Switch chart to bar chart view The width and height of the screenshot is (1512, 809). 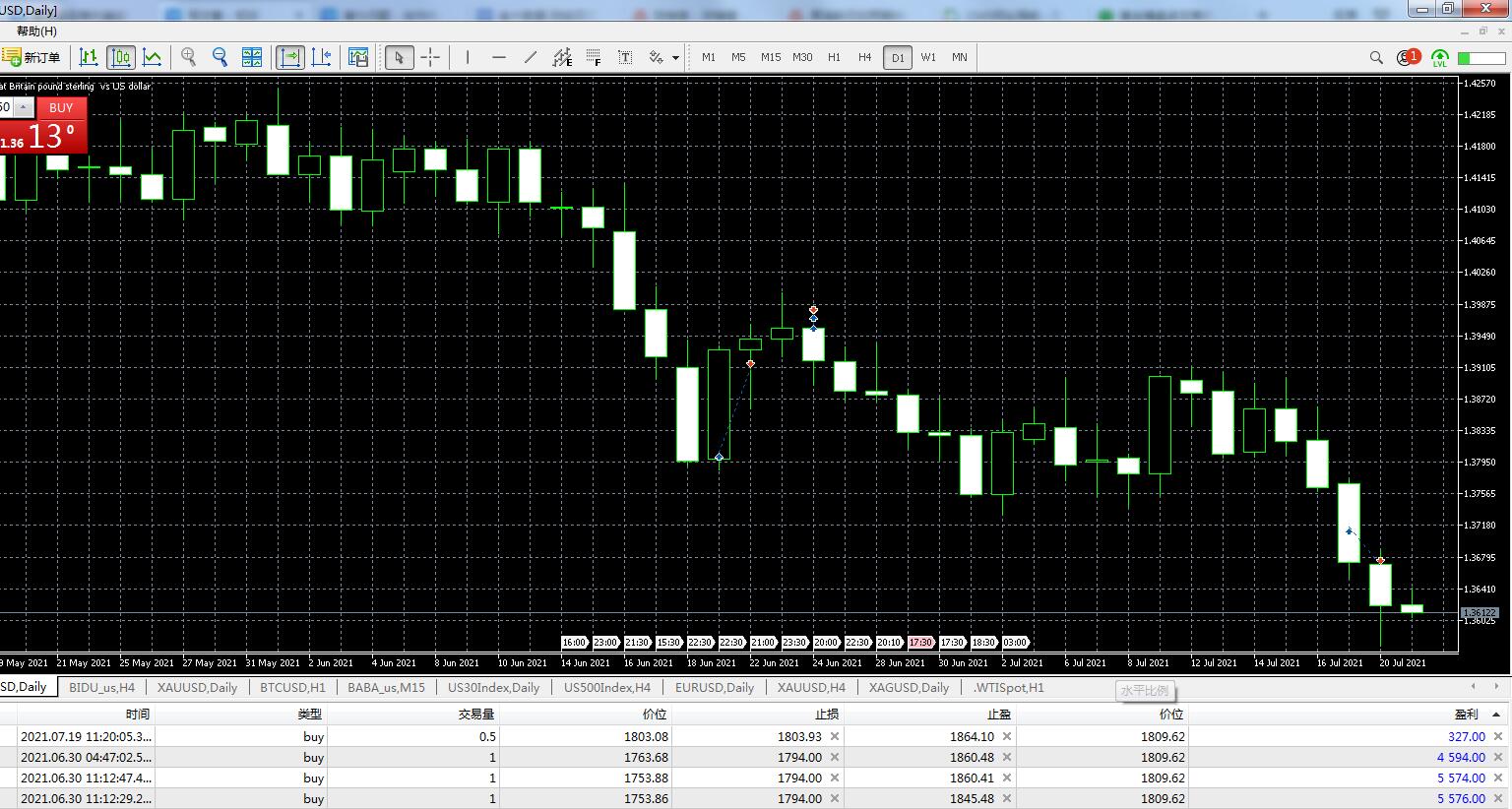click(89, 57)
